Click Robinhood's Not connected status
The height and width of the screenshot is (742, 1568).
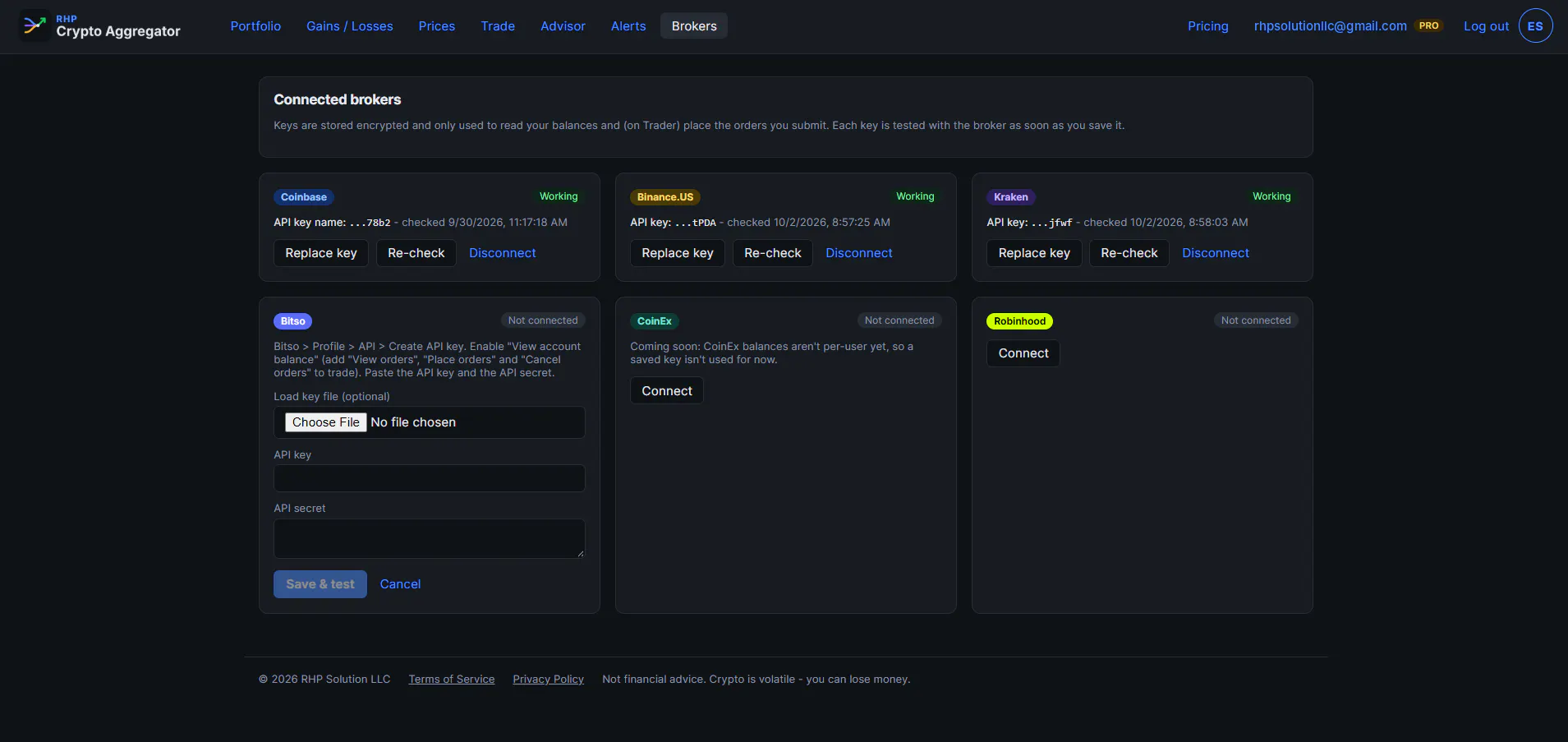pyautogui.click(x=1256, y=320)
